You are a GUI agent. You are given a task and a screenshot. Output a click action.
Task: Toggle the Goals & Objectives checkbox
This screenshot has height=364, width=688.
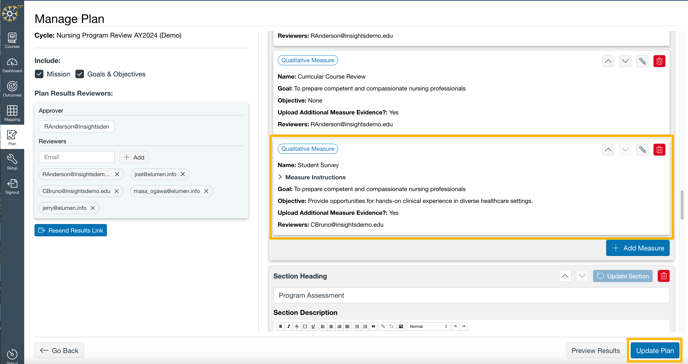(x=79, y=74)
